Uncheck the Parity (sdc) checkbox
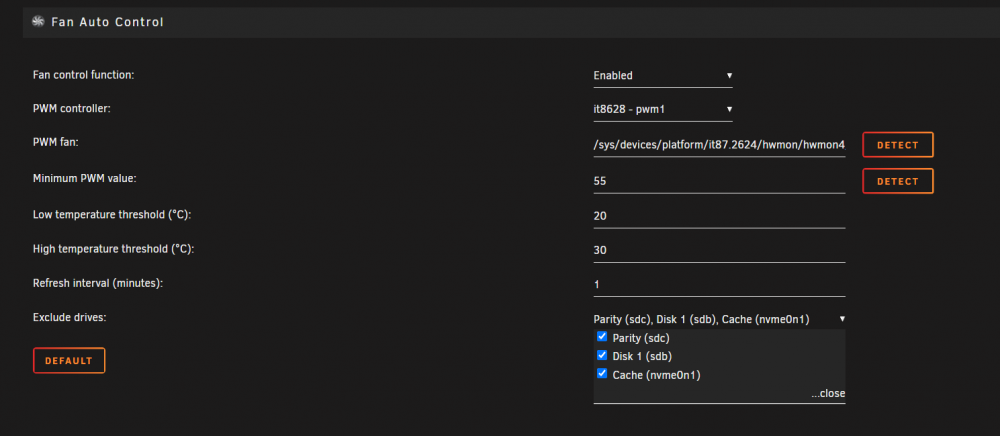The image size is (1000, 436). coord(601,337)
